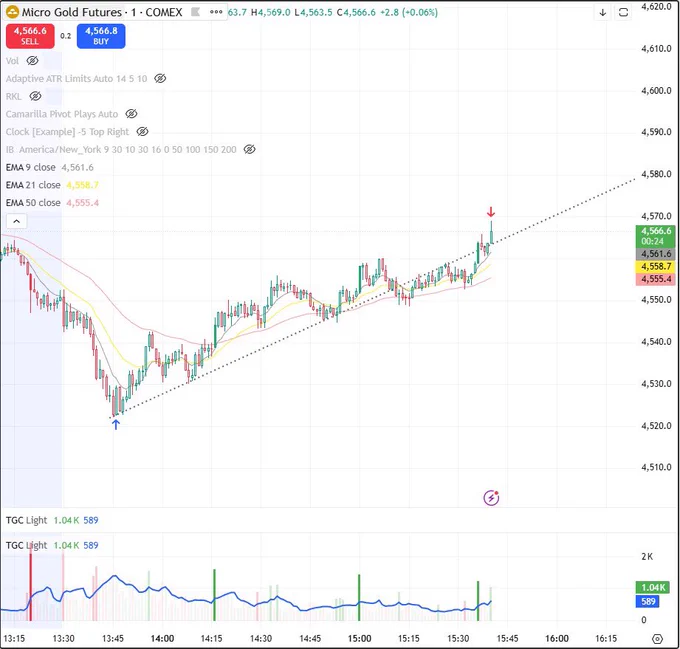The height and width of the screenshot is (649, 680).
Task: Open chart settings gear at bottom right
Action: pos(657,639)
